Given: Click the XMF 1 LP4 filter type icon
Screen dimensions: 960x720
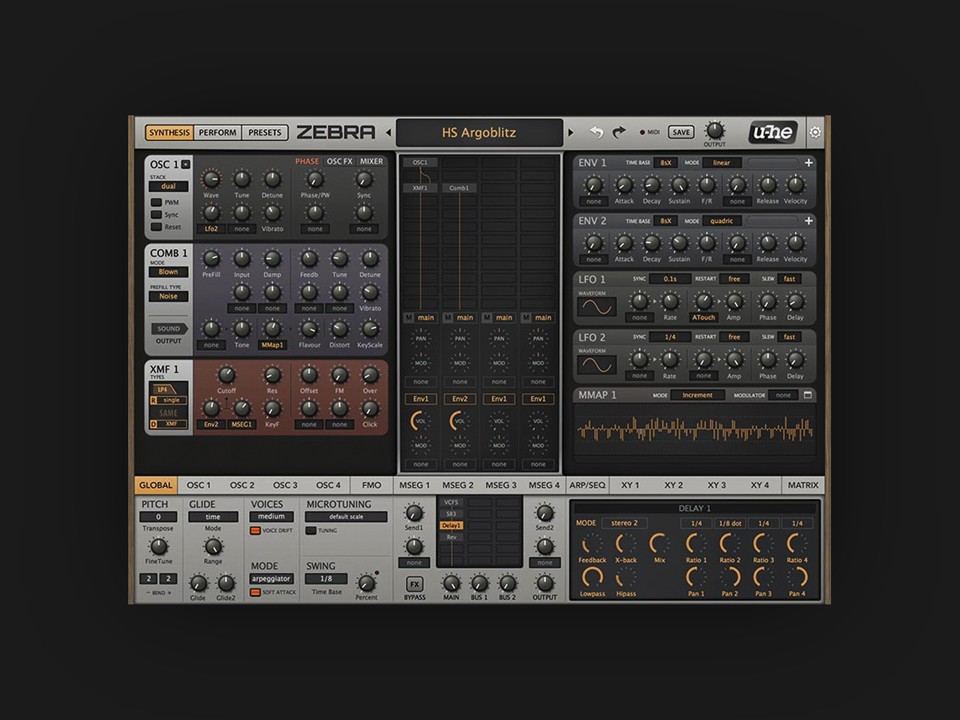Looking at the screenshot, I should [164, 389].
